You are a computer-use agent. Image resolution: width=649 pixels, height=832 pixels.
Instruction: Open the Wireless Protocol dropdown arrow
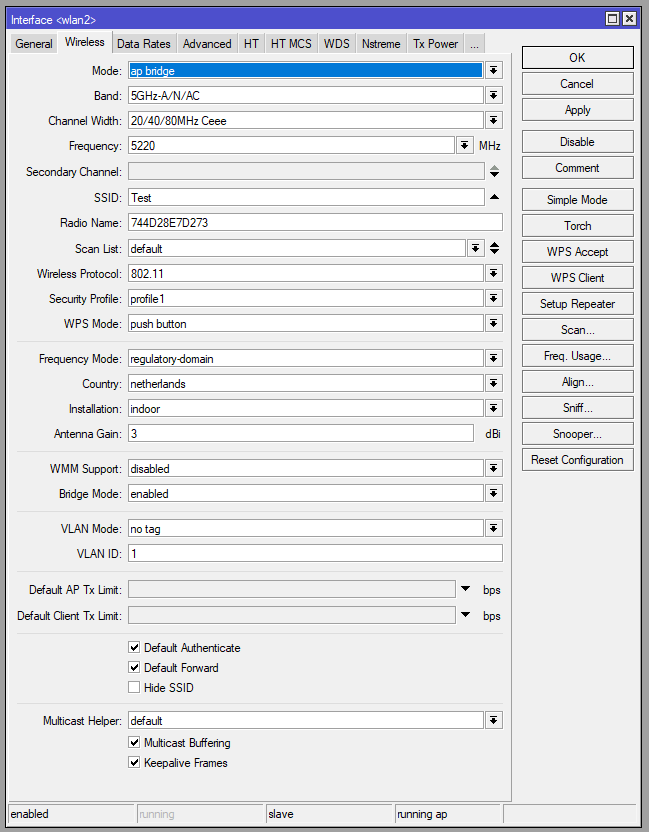494,273
